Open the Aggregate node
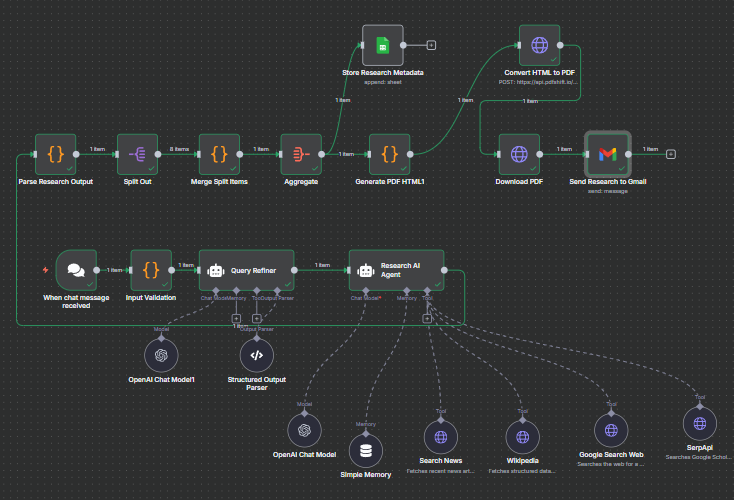This screenshot has width=734, height=500. [x=301, y=154]
